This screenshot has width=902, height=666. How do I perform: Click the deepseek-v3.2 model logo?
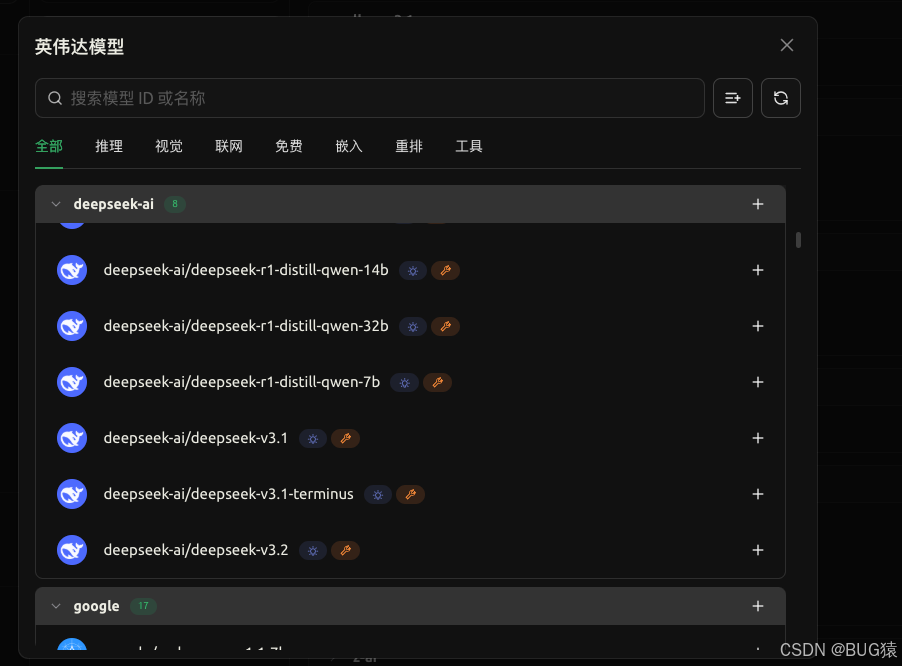point(72,550)
